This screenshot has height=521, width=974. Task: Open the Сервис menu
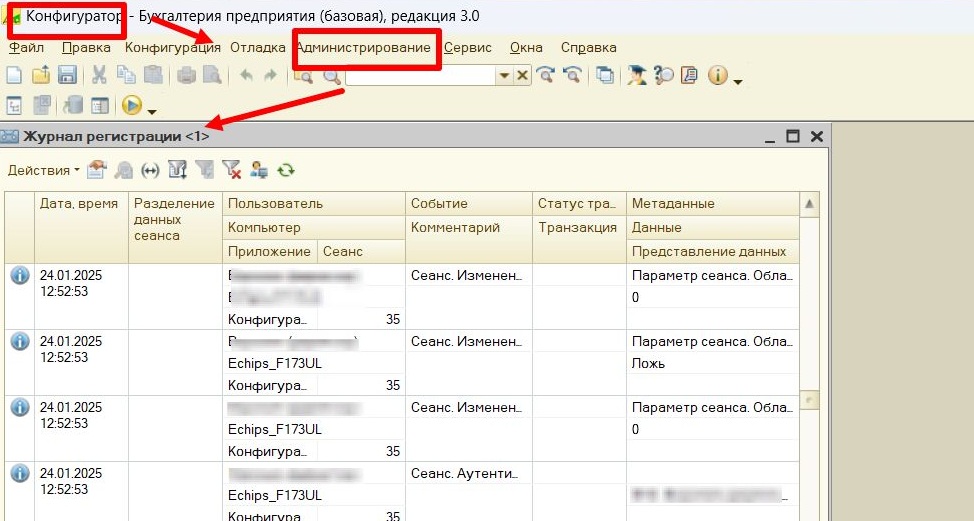coord(468,47)
